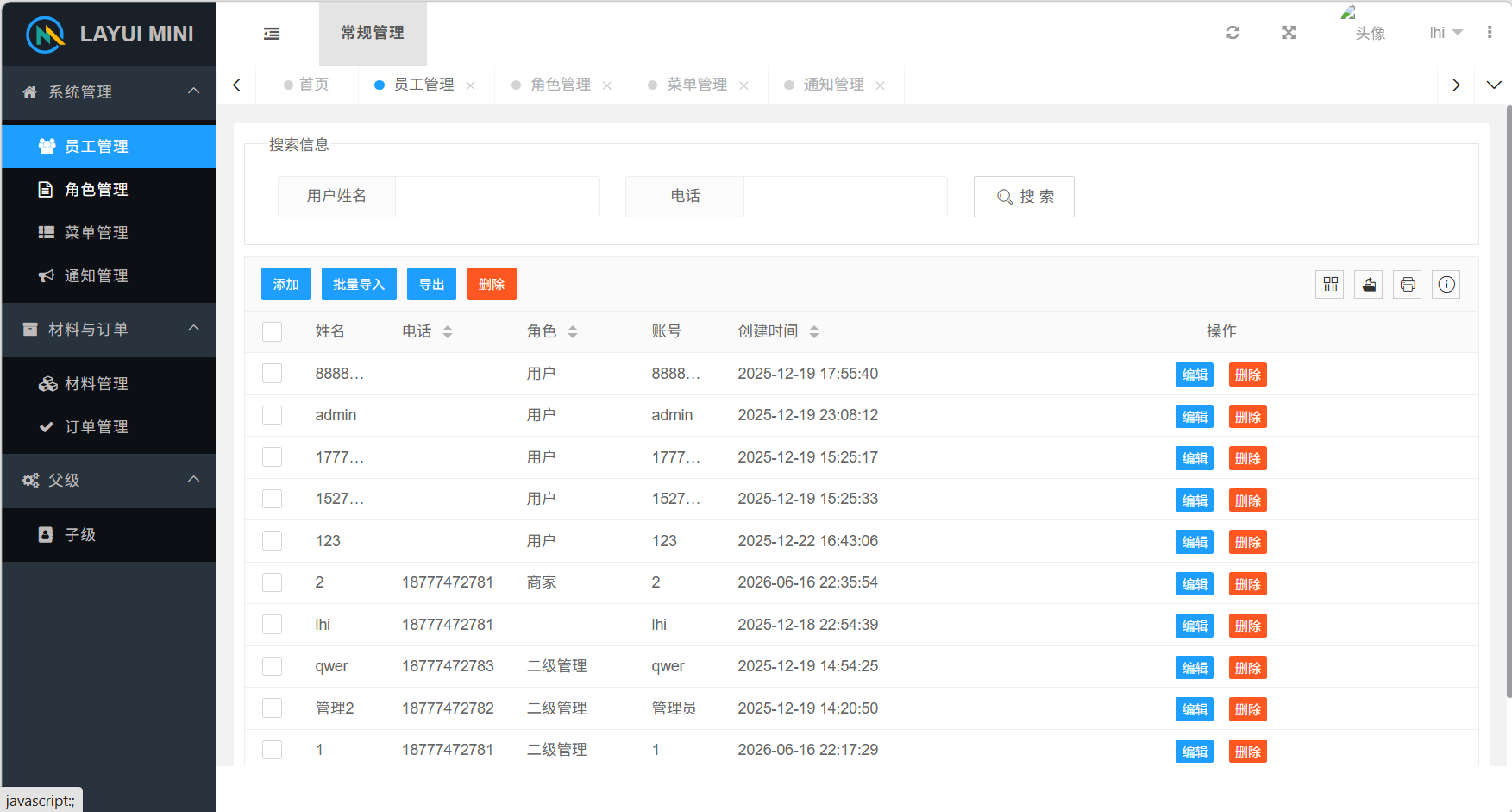
Task: Toggle the sidebar collapse menu icon
Action: tap(272, 34)
